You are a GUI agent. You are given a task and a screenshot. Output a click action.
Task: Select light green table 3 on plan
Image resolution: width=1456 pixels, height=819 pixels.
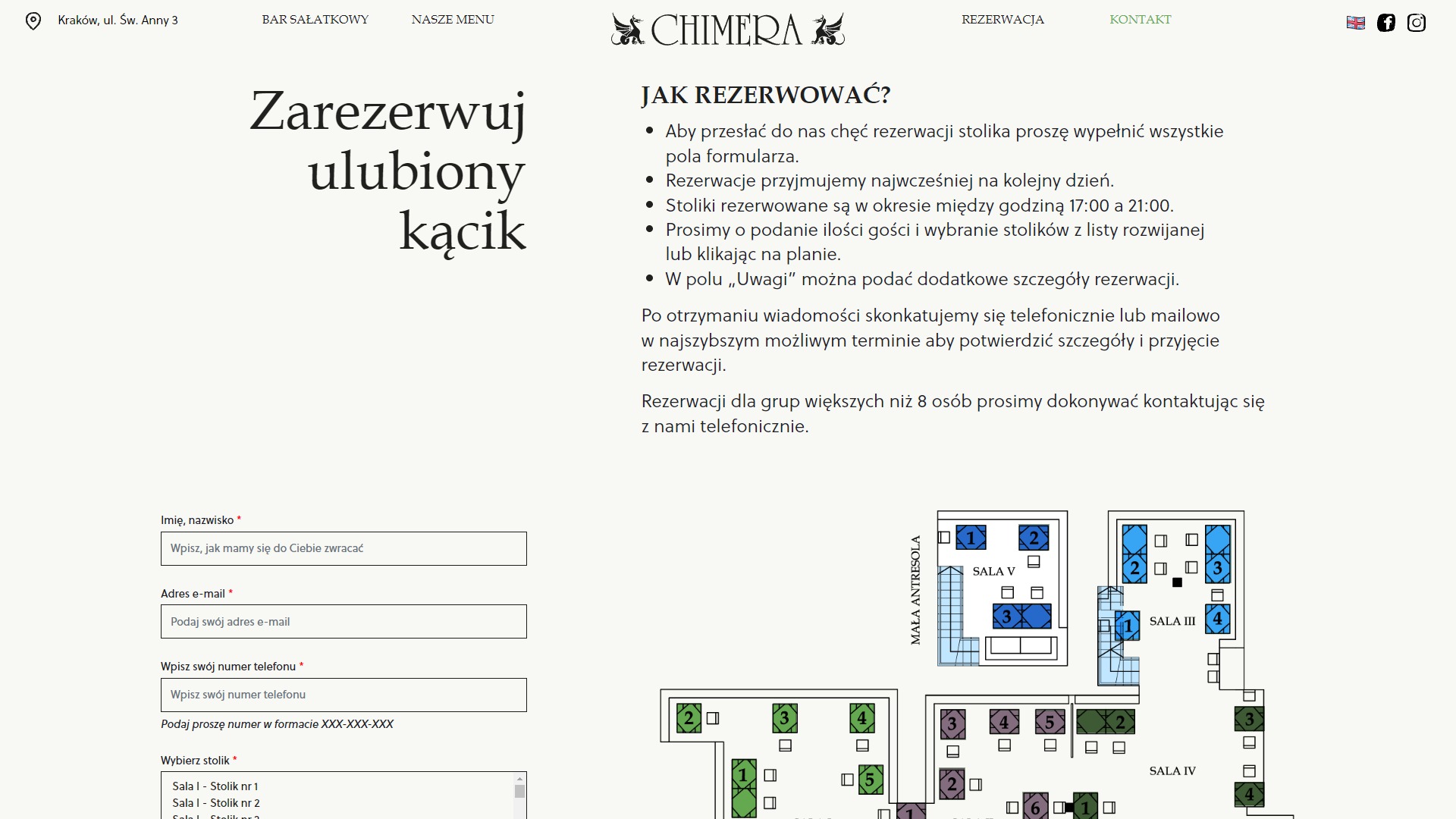tap(785, 717)
